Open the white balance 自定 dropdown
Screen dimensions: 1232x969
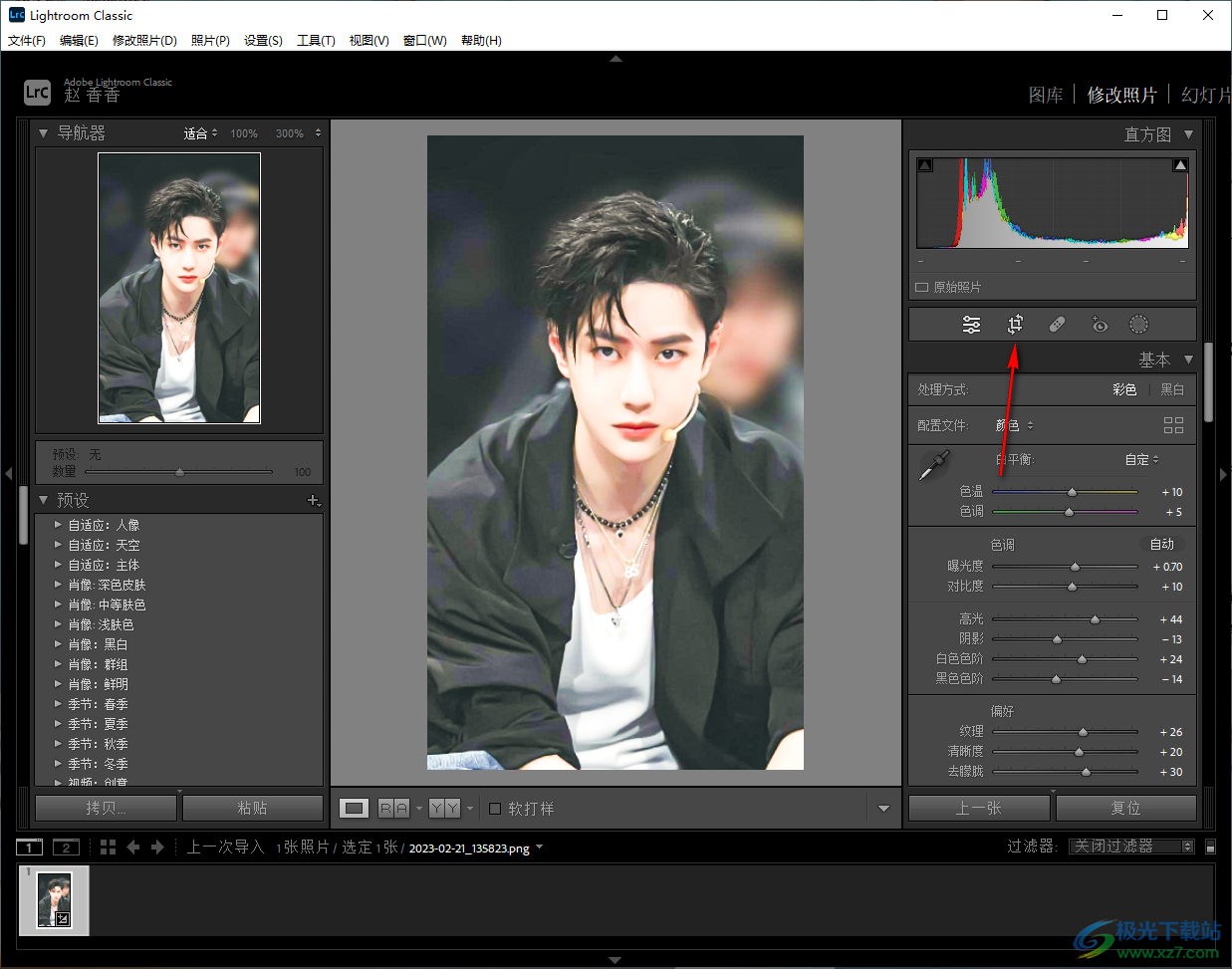pos(1142,459)
